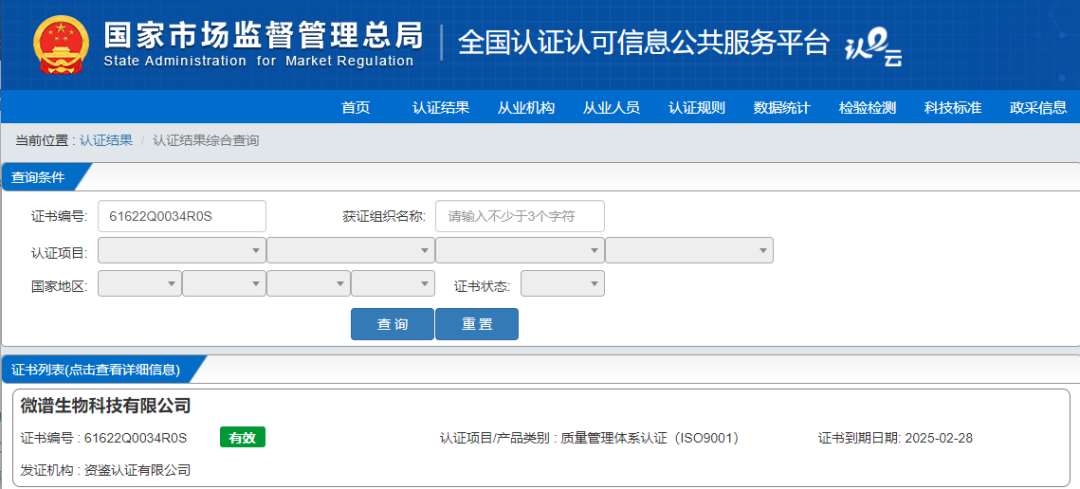Click the 查询 button
The width and height of the screenshot is (1080, 489).
[393, 324]
